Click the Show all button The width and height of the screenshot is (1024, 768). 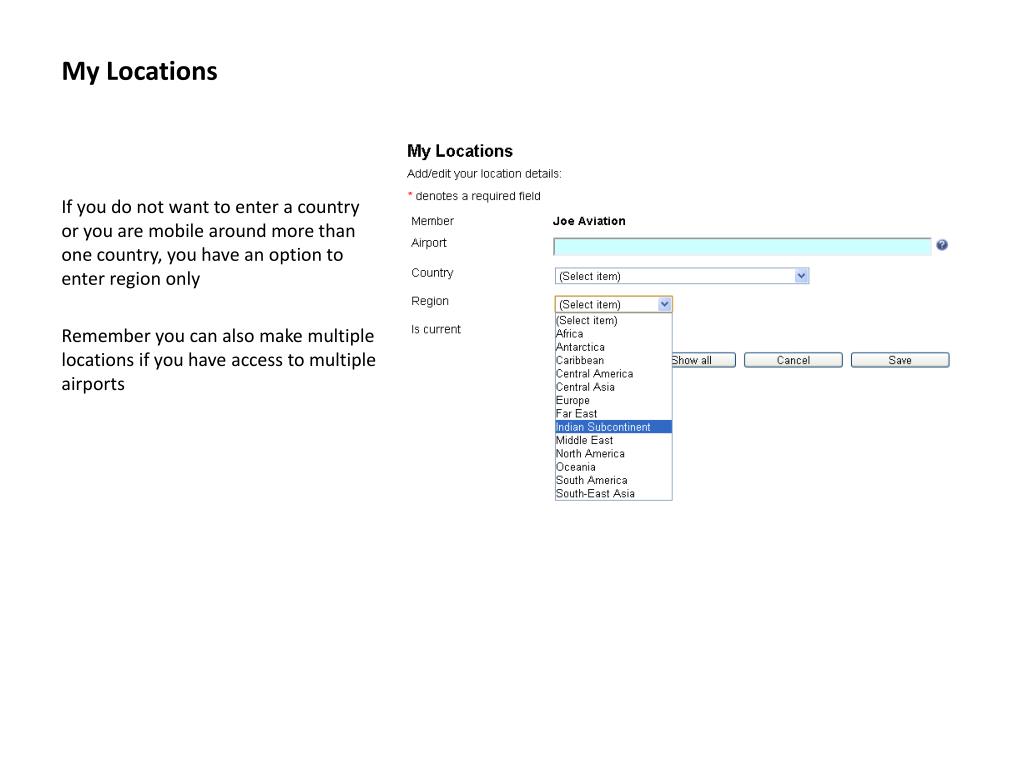point(703,360)
